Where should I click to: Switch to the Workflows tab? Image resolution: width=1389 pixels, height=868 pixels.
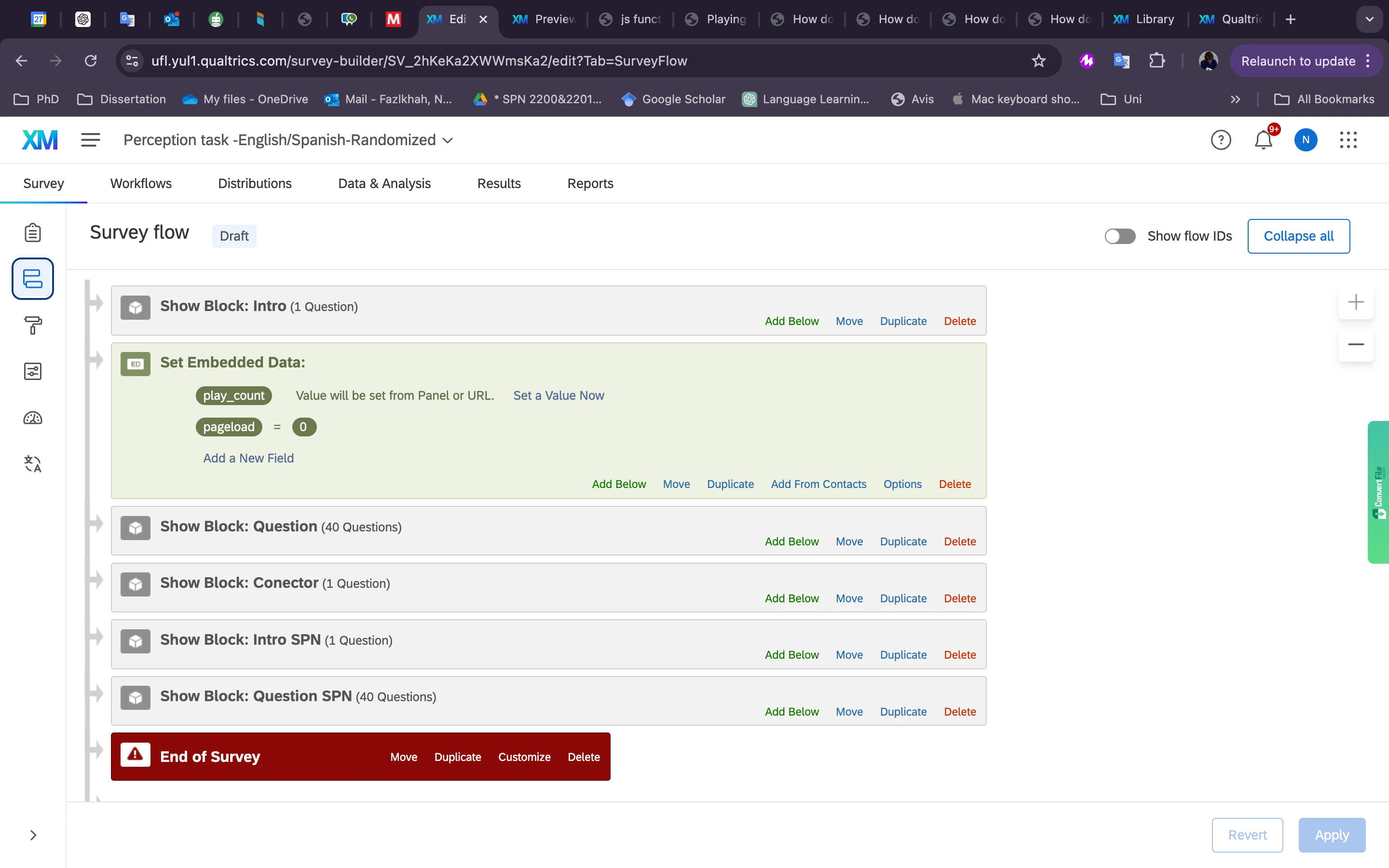tap(141, 184)
